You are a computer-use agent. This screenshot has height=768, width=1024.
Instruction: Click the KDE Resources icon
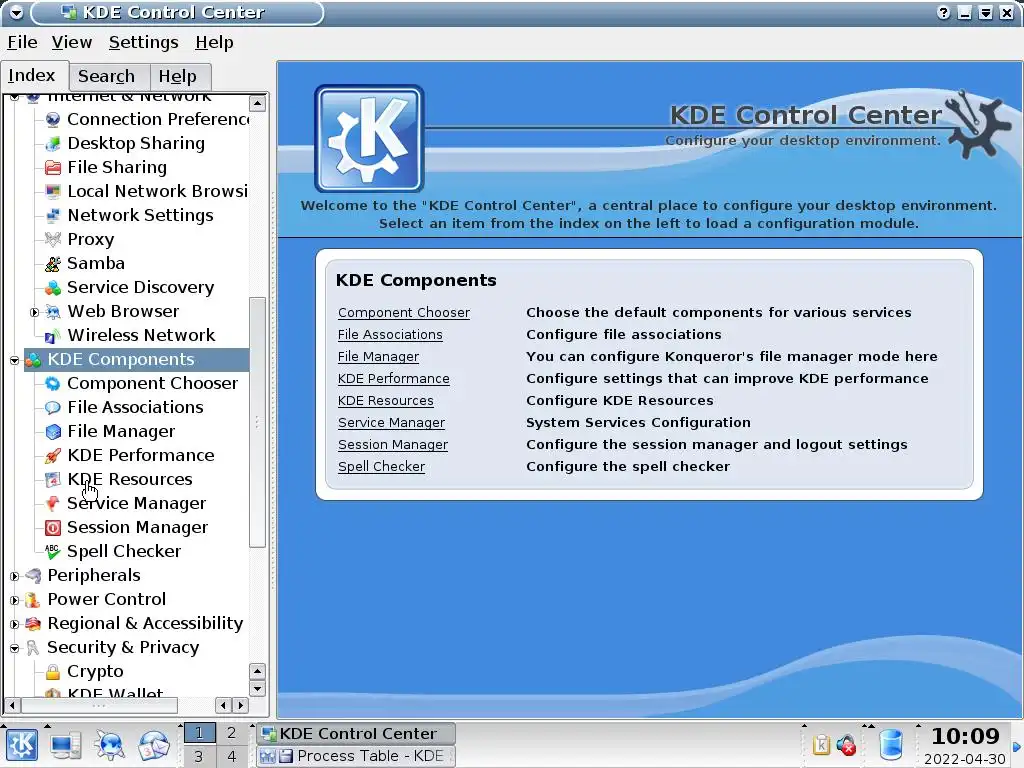[x=53, y=479]
